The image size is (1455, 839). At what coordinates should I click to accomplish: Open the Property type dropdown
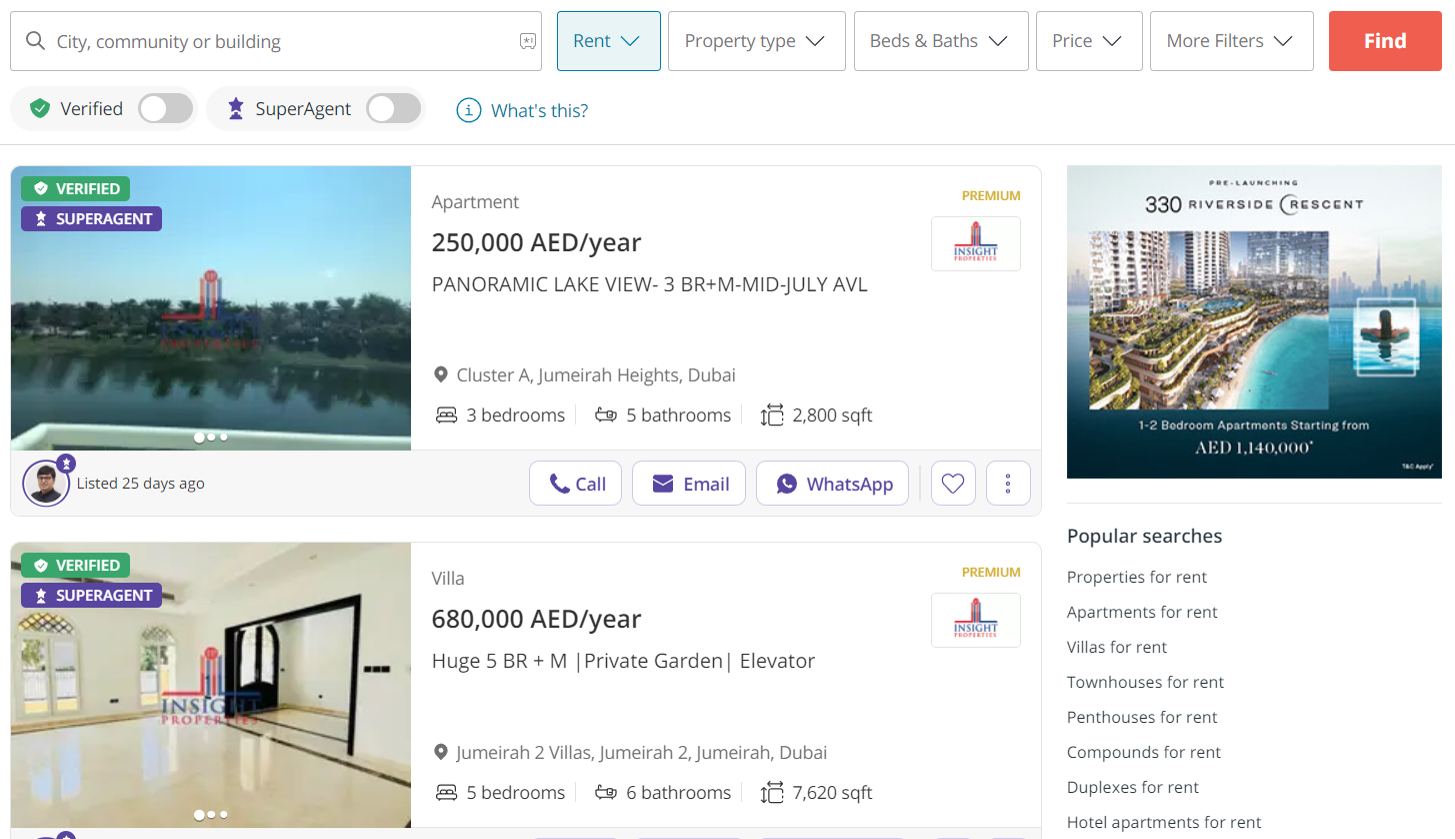coord(756,41)
